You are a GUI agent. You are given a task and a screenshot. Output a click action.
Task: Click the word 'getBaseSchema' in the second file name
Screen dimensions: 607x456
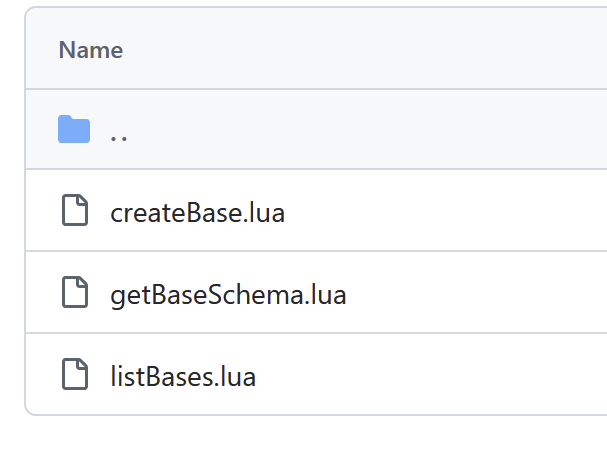(204, 294)
